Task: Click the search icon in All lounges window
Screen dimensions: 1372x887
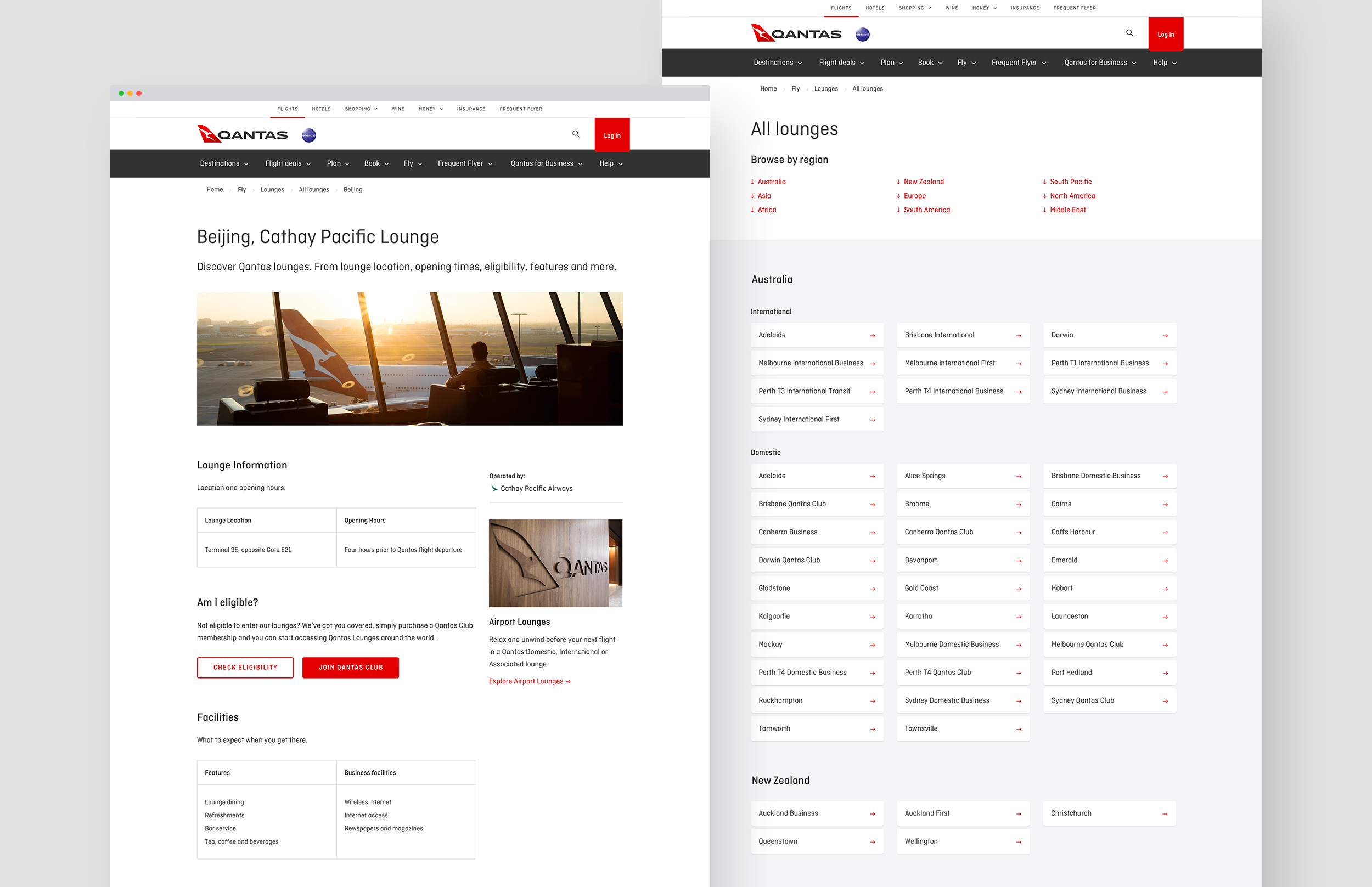Action: click(x=1129, y=33)
